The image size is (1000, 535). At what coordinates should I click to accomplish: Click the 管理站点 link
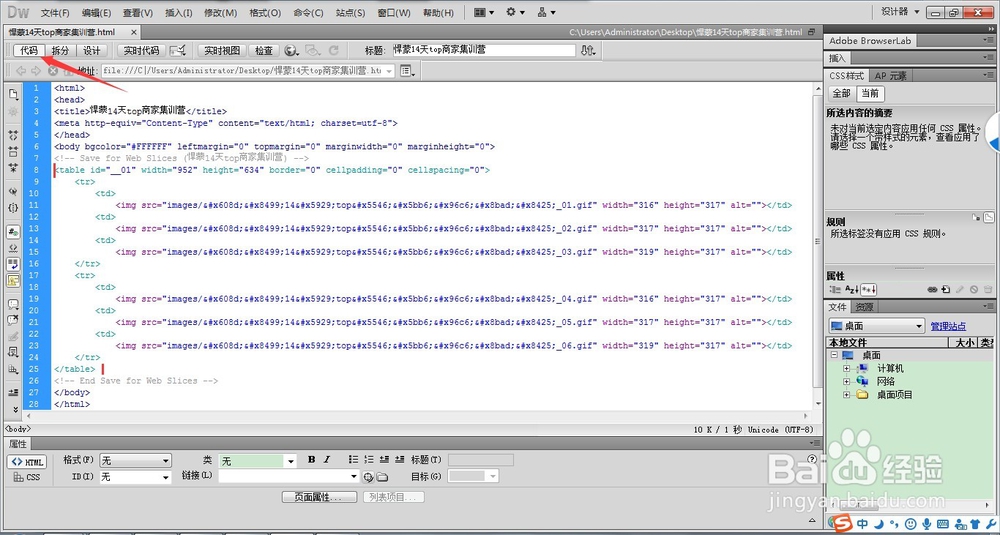point(948,326)
